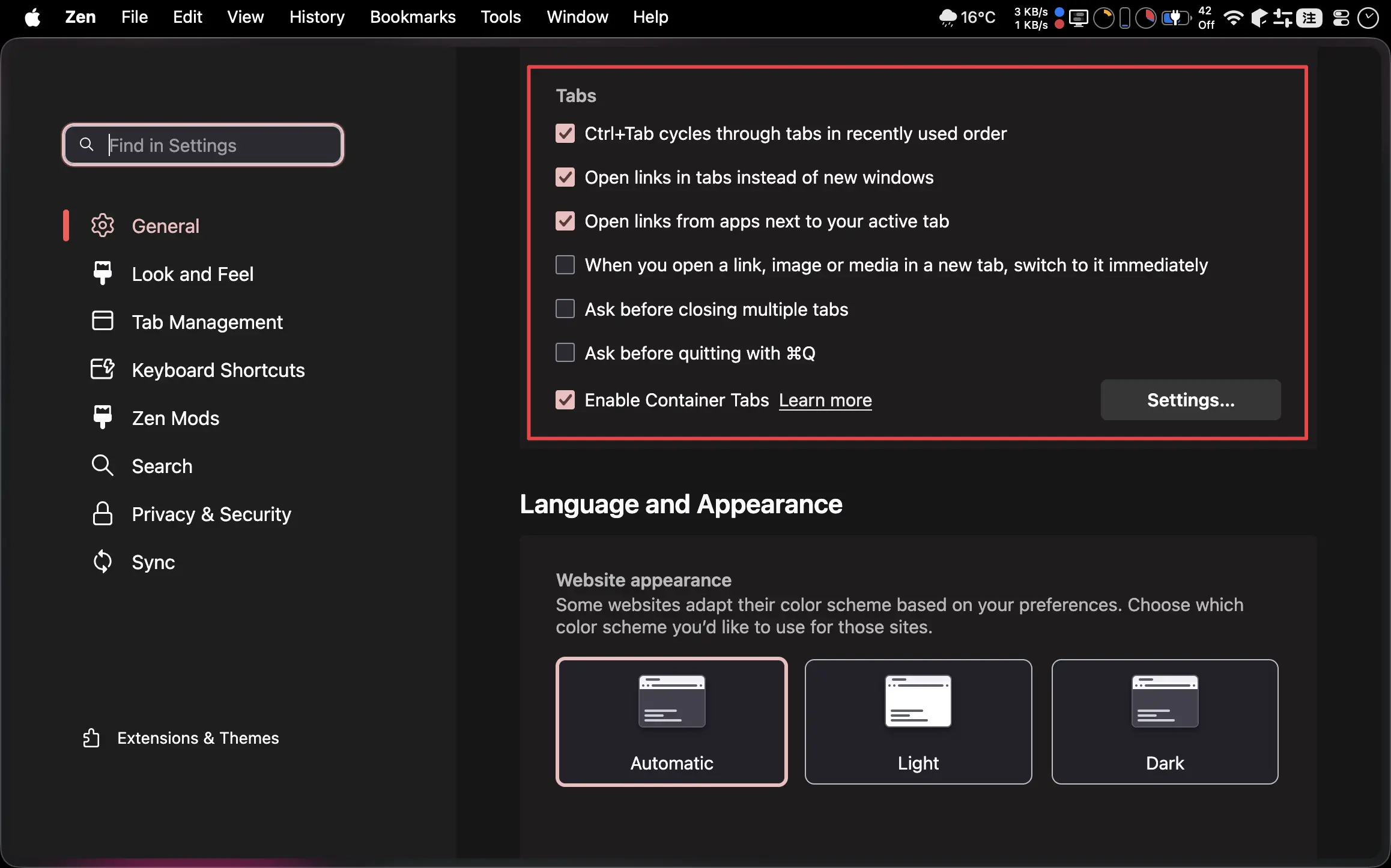The height and width of the screenshot is (868, 1391).
Task: Click the Sync arrows icon
Action: (102, 562)
